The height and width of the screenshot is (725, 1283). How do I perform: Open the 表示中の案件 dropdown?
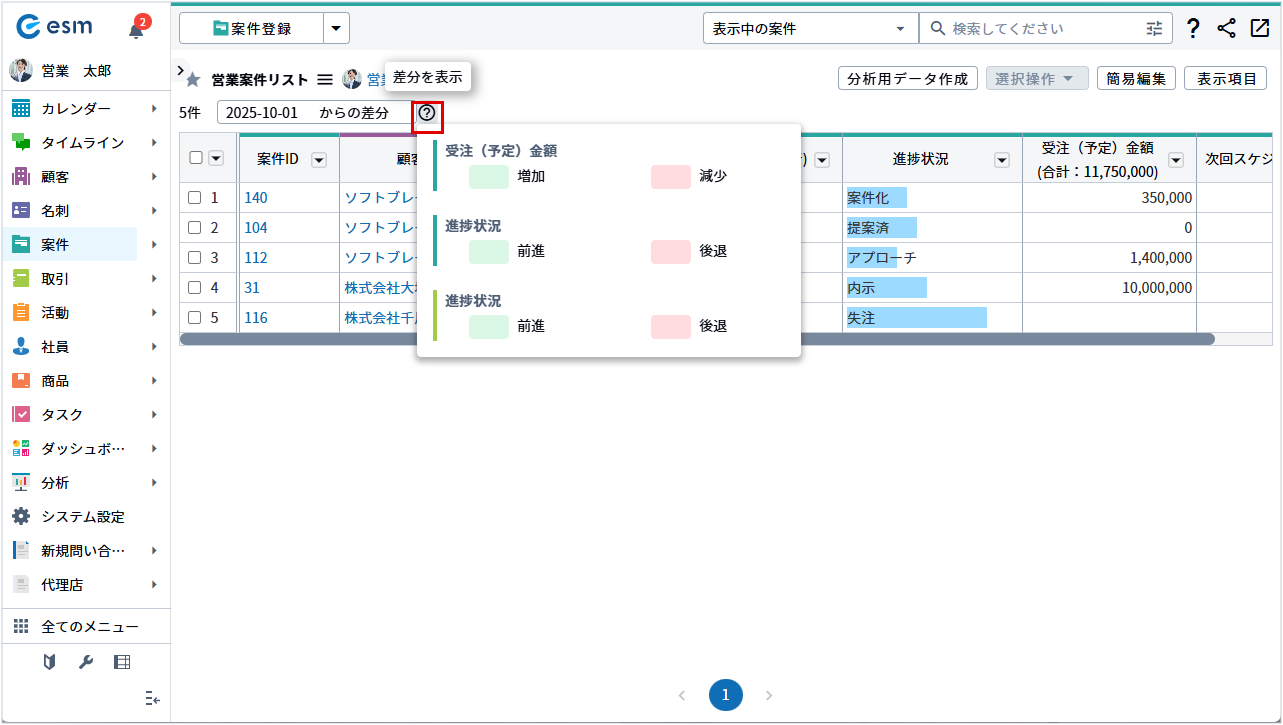tap(810, 29)
